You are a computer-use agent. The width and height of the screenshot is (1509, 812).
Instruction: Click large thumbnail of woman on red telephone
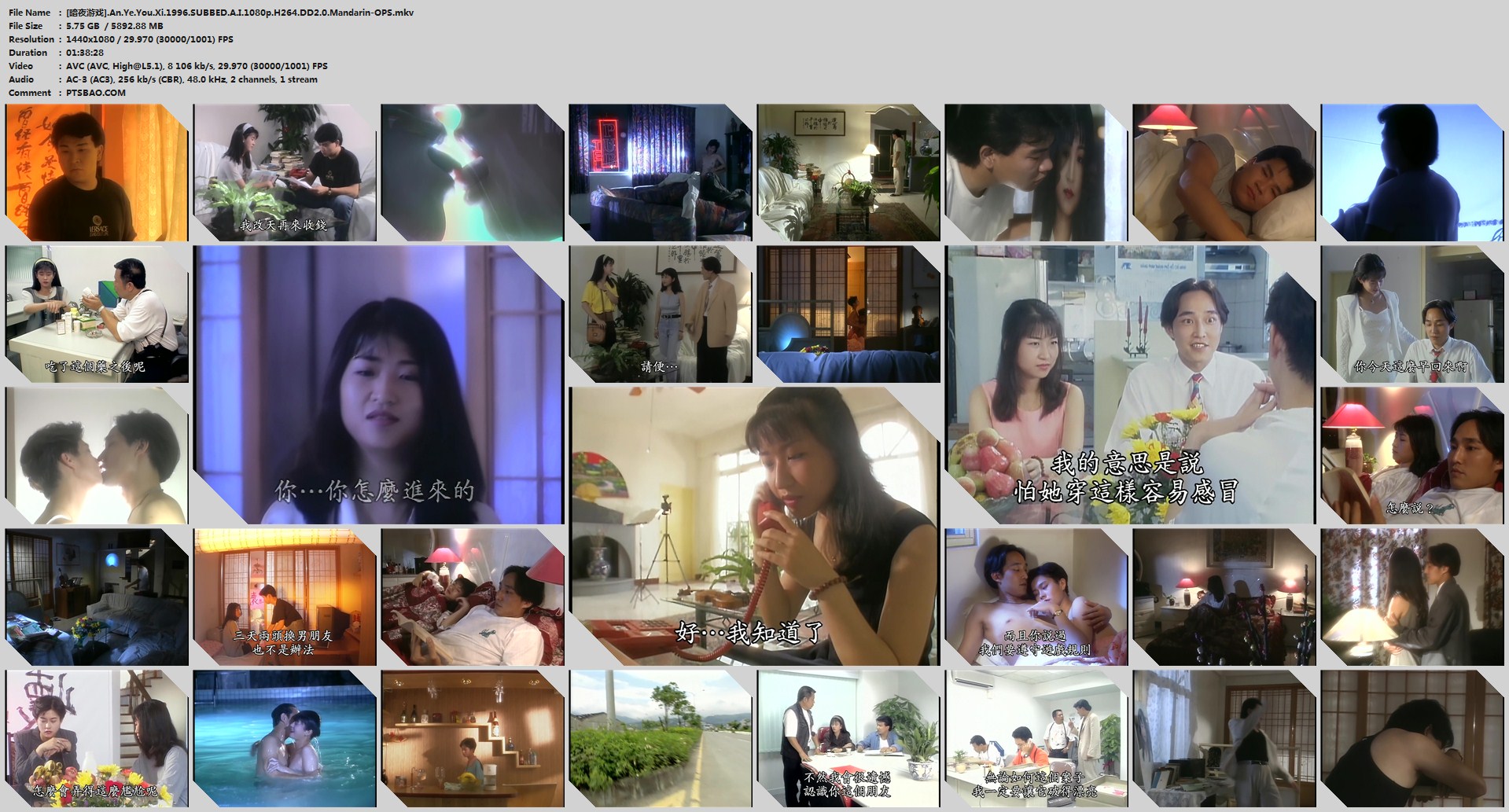[x=754, y=526]
